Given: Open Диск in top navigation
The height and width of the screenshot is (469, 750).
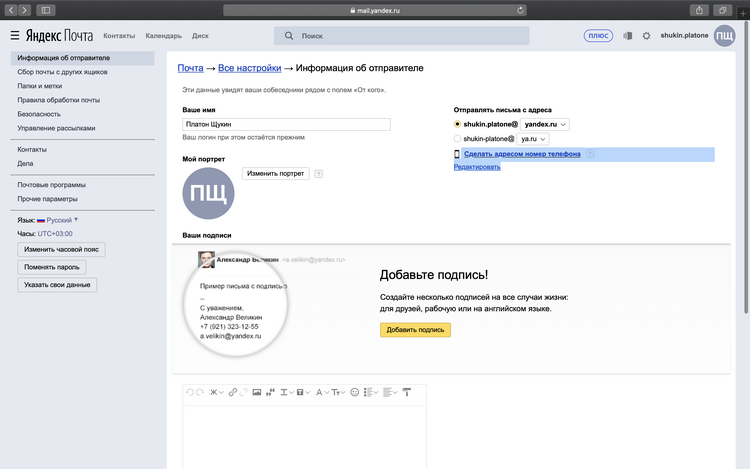Looking at the screenshot, I should (x=200, y=36).
